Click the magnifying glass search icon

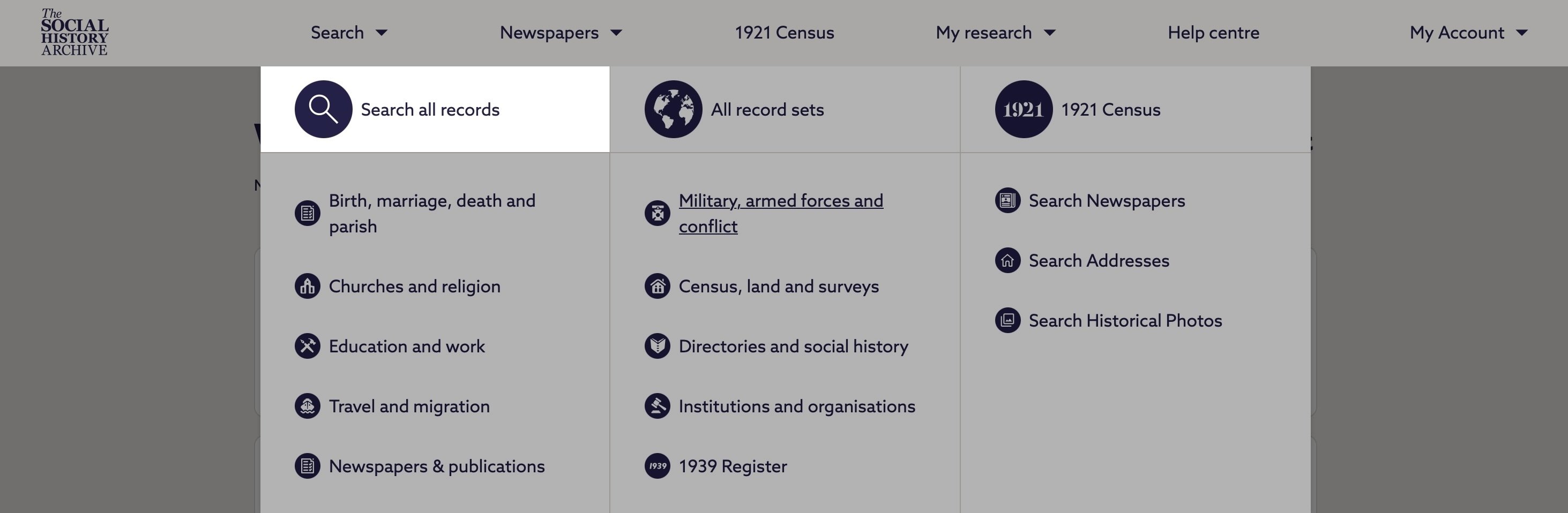click(x=323, y=110)
